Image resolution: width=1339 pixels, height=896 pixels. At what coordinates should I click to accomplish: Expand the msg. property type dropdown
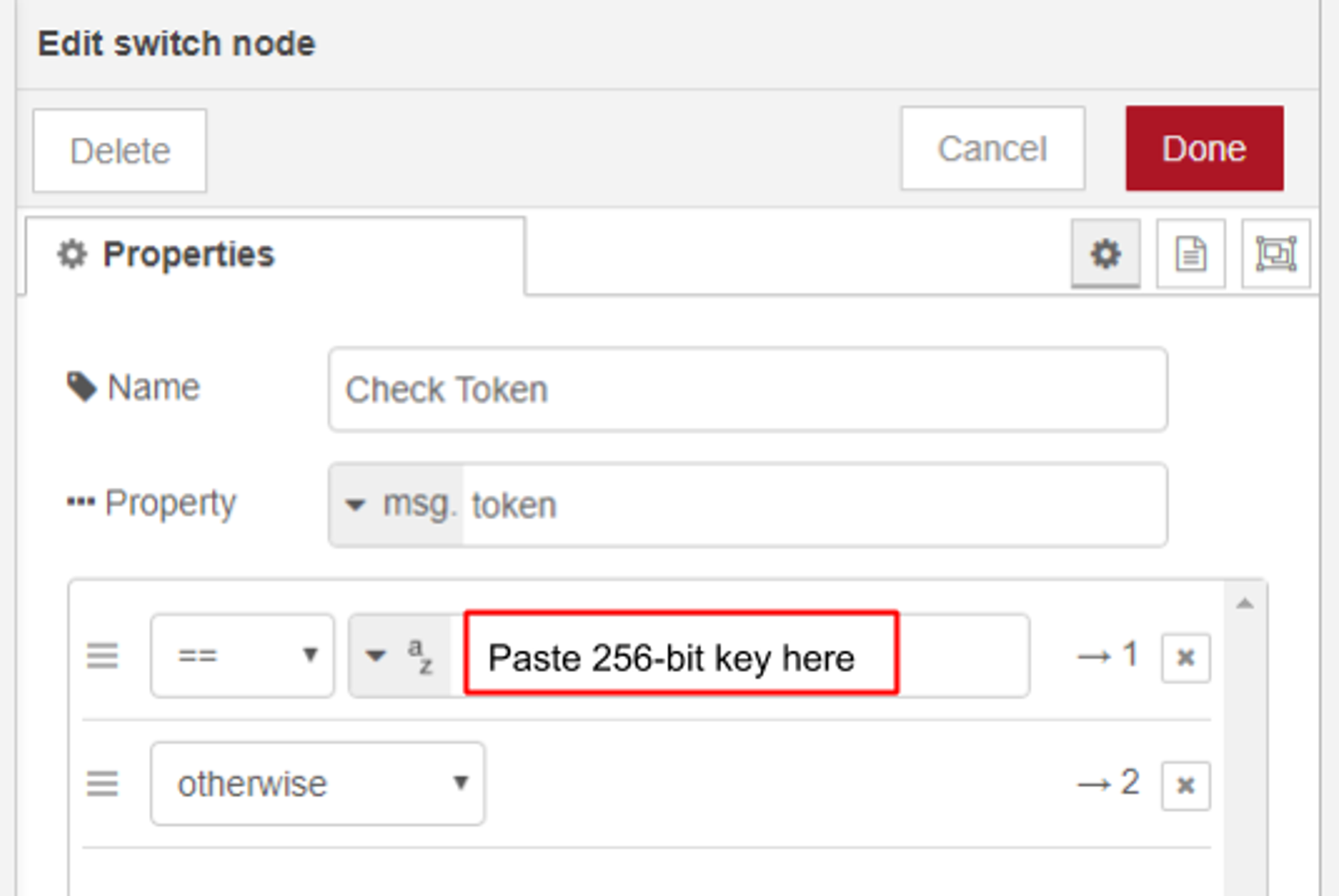pyautogui.click(x=393, y=504)
